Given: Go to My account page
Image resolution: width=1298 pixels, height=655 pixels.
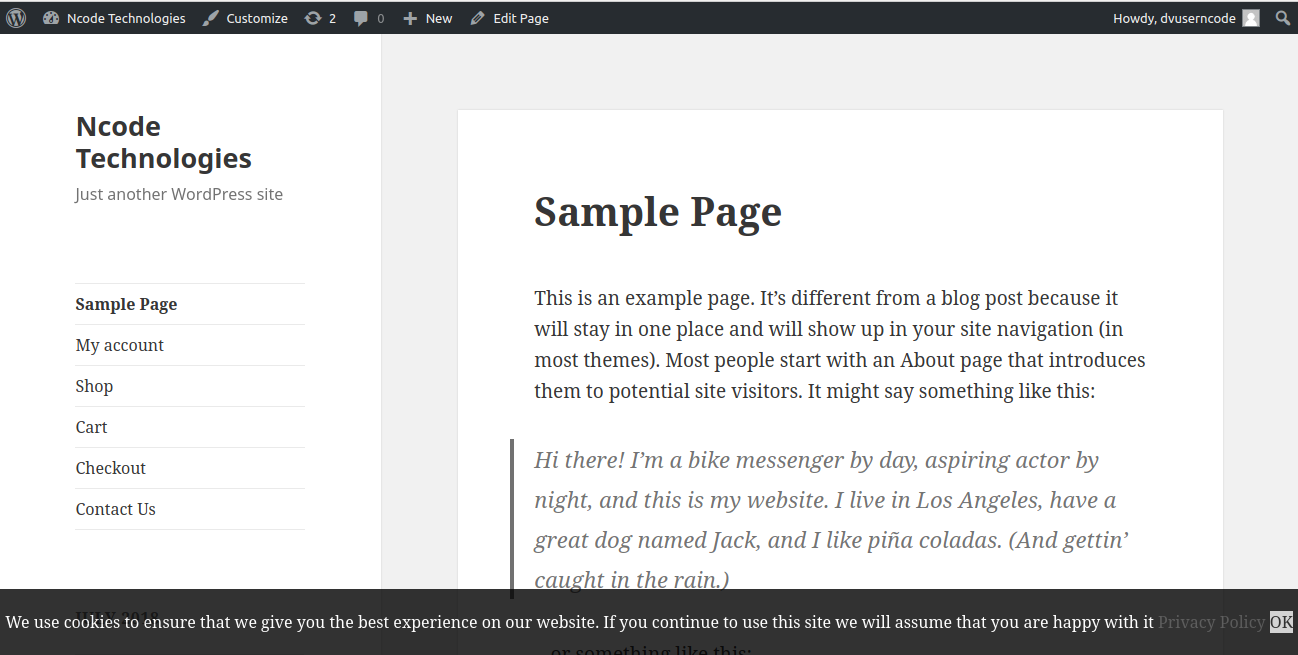Looking at the screenshot, I should (120, 345).
